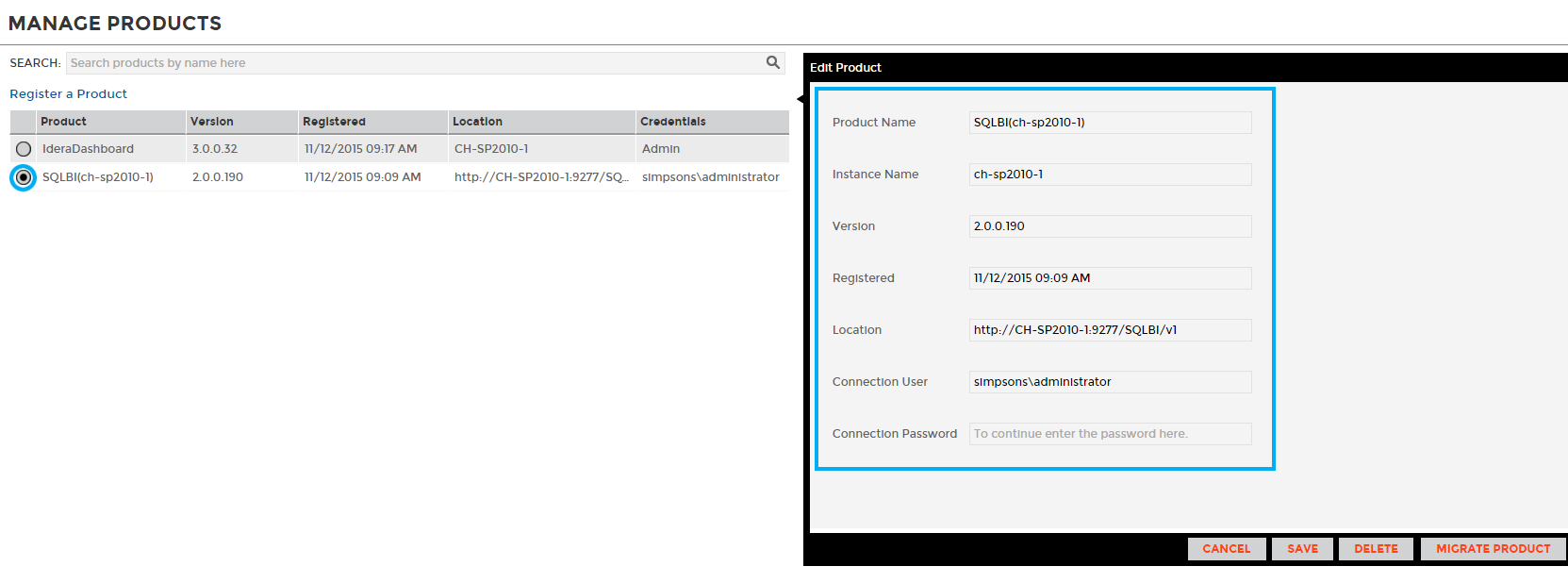Click the Cancel button
This screenshot has width=1568, height=583.
(1226, 549)
